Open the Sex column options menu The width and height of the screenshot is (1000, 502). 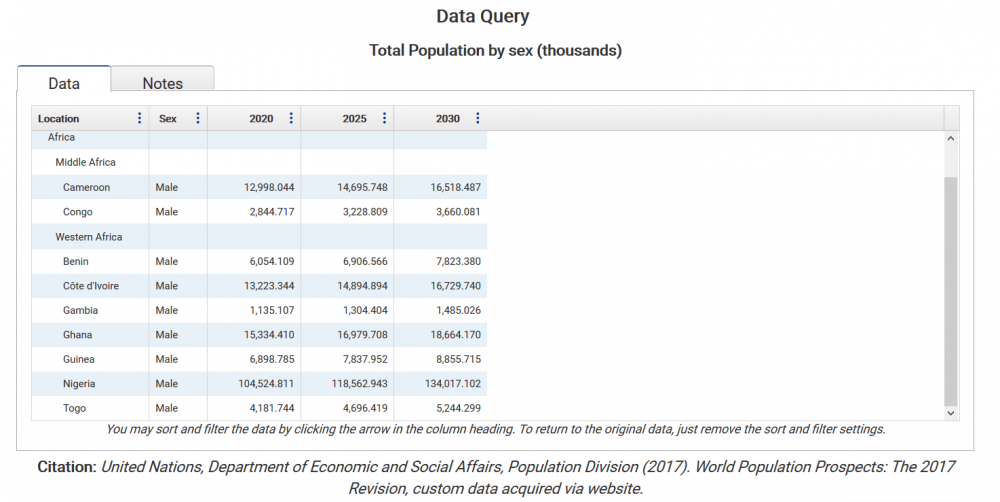(198, 118)
